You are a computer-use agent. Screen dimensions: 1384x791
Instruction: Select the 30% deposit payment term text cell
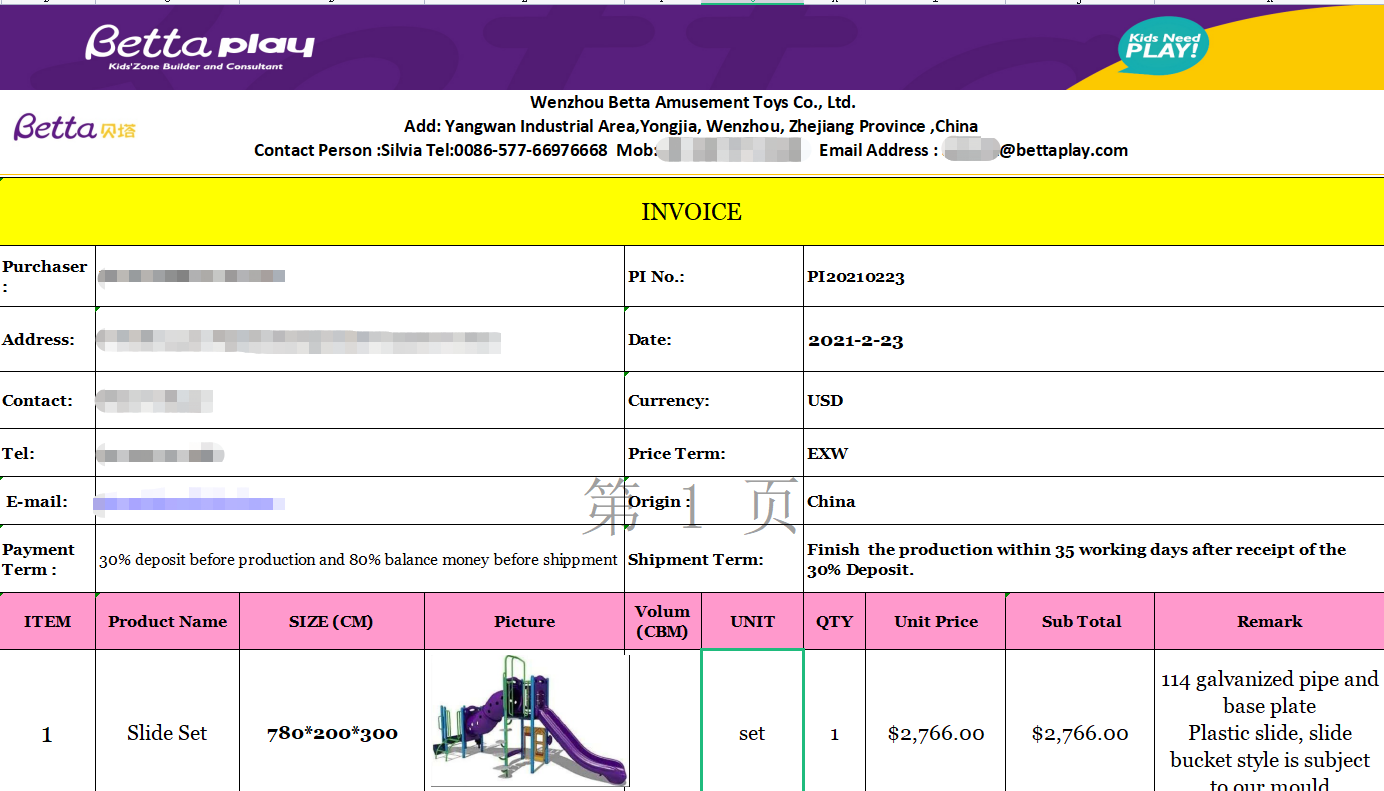(358, 560)
